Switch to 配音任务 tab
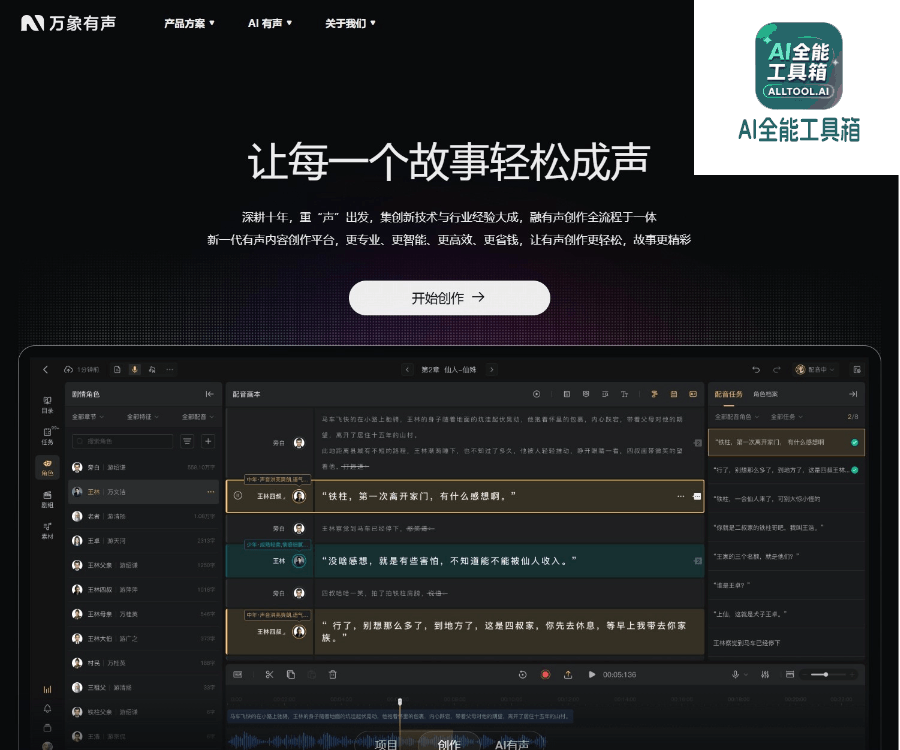The image size is (900, 750). point(728,394)
